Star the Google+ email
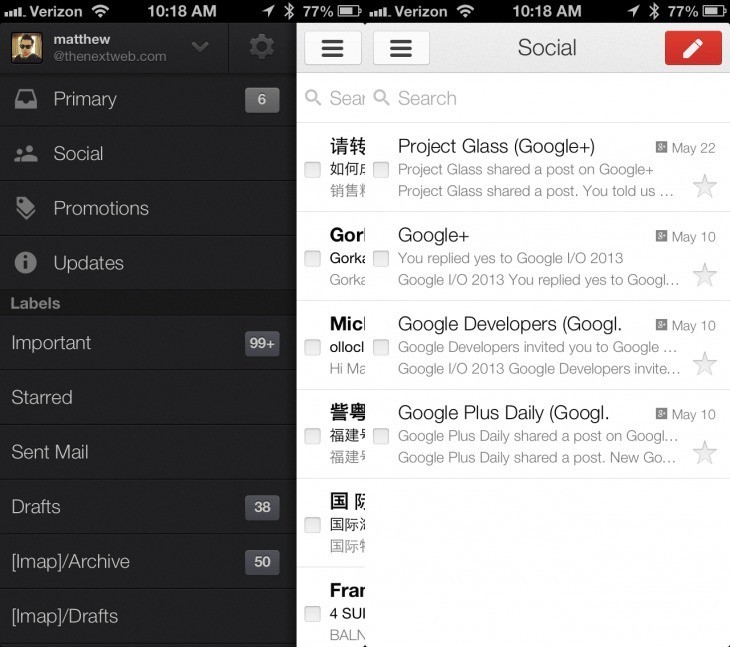The image size is (730, 647). pos(705,275)
